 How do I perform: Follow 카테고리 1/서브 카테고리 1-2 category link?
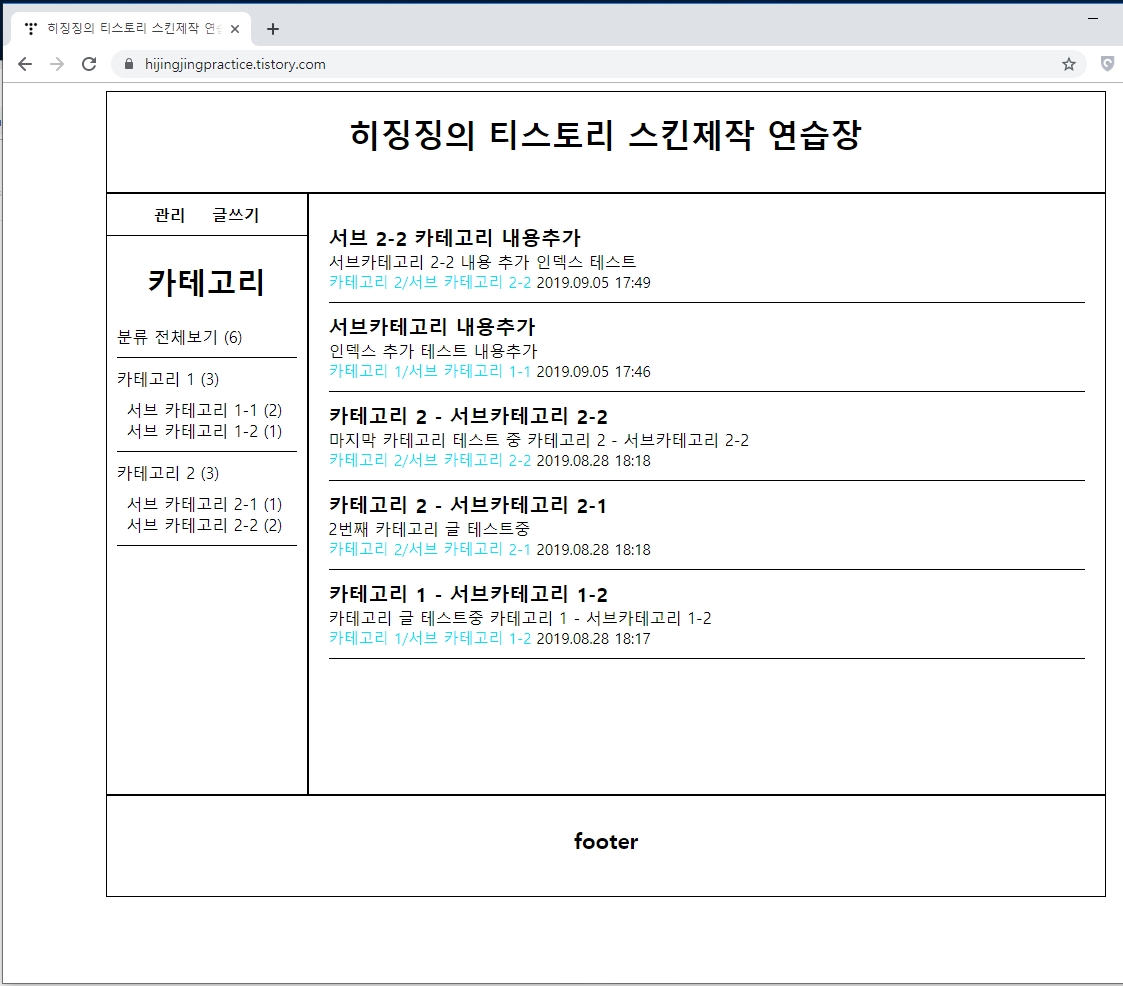430,638
